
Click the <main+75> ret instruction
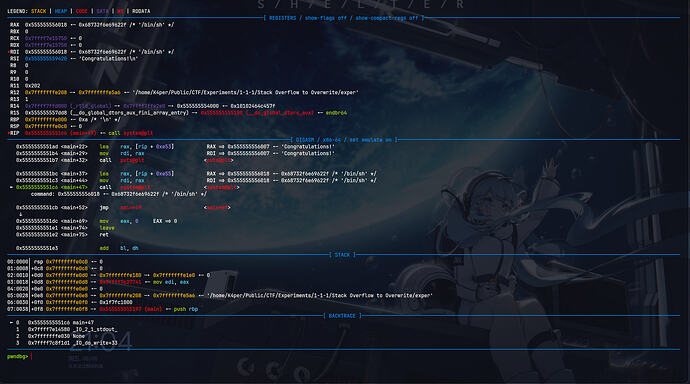(x=62, y=234)
